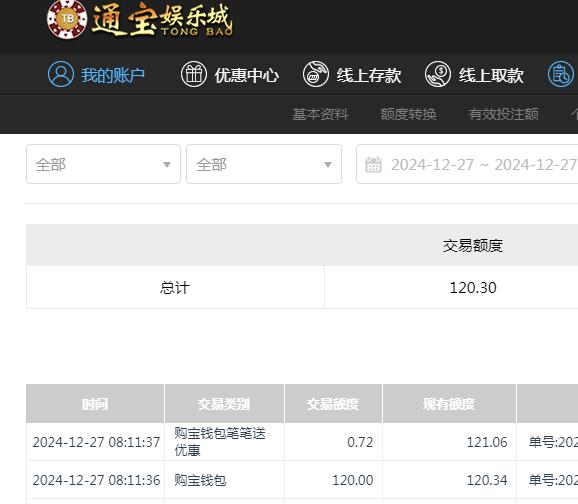
Task: Click the Tong Bao casino chip logo
Action: coord(67,19)
